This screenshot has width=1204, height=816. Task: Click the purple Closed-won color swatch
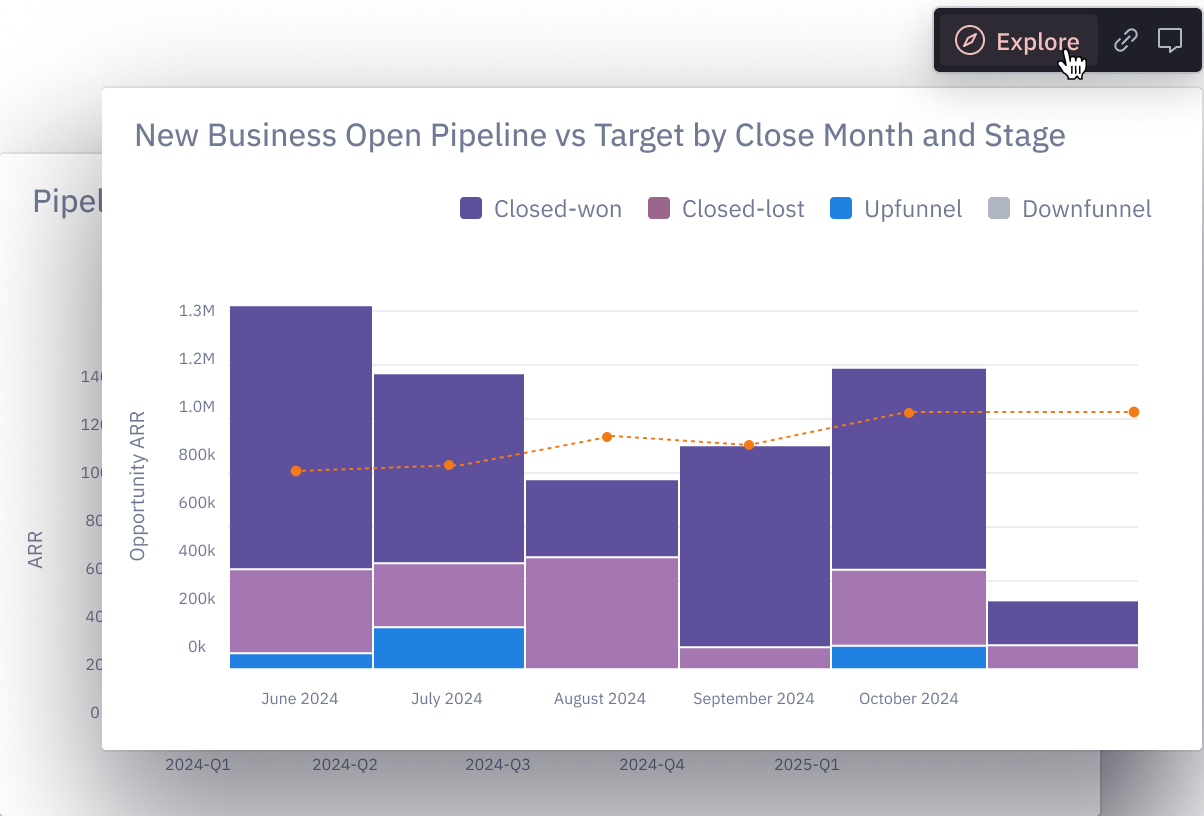pyautogui.click(x=470, y=208)
